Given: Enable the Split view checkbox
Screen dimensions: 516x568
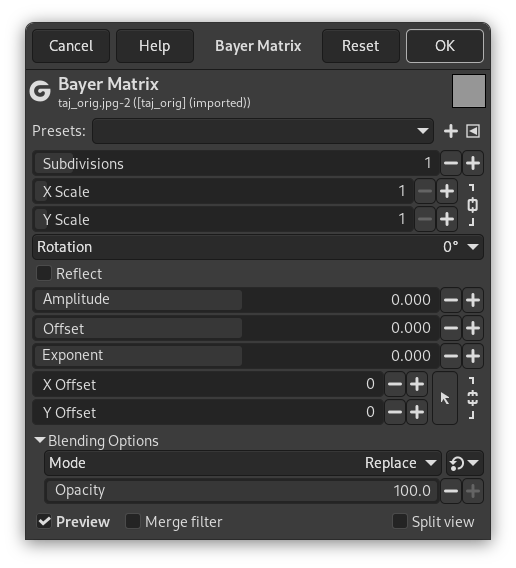Looking at the screenshot, I should coord(400,522).
